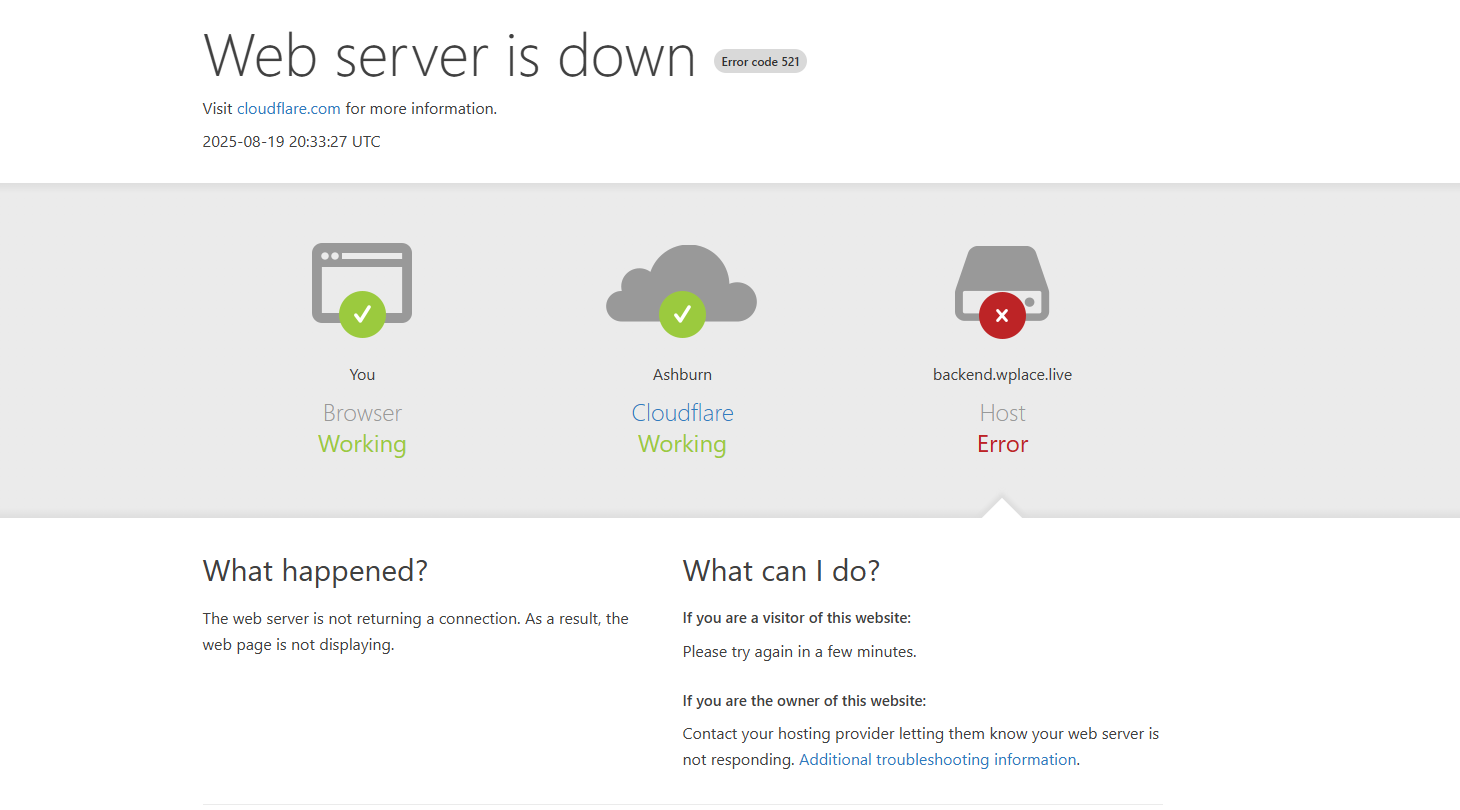Open the cloudflare.com link
1460x810 pixels.
coord(288,108)
